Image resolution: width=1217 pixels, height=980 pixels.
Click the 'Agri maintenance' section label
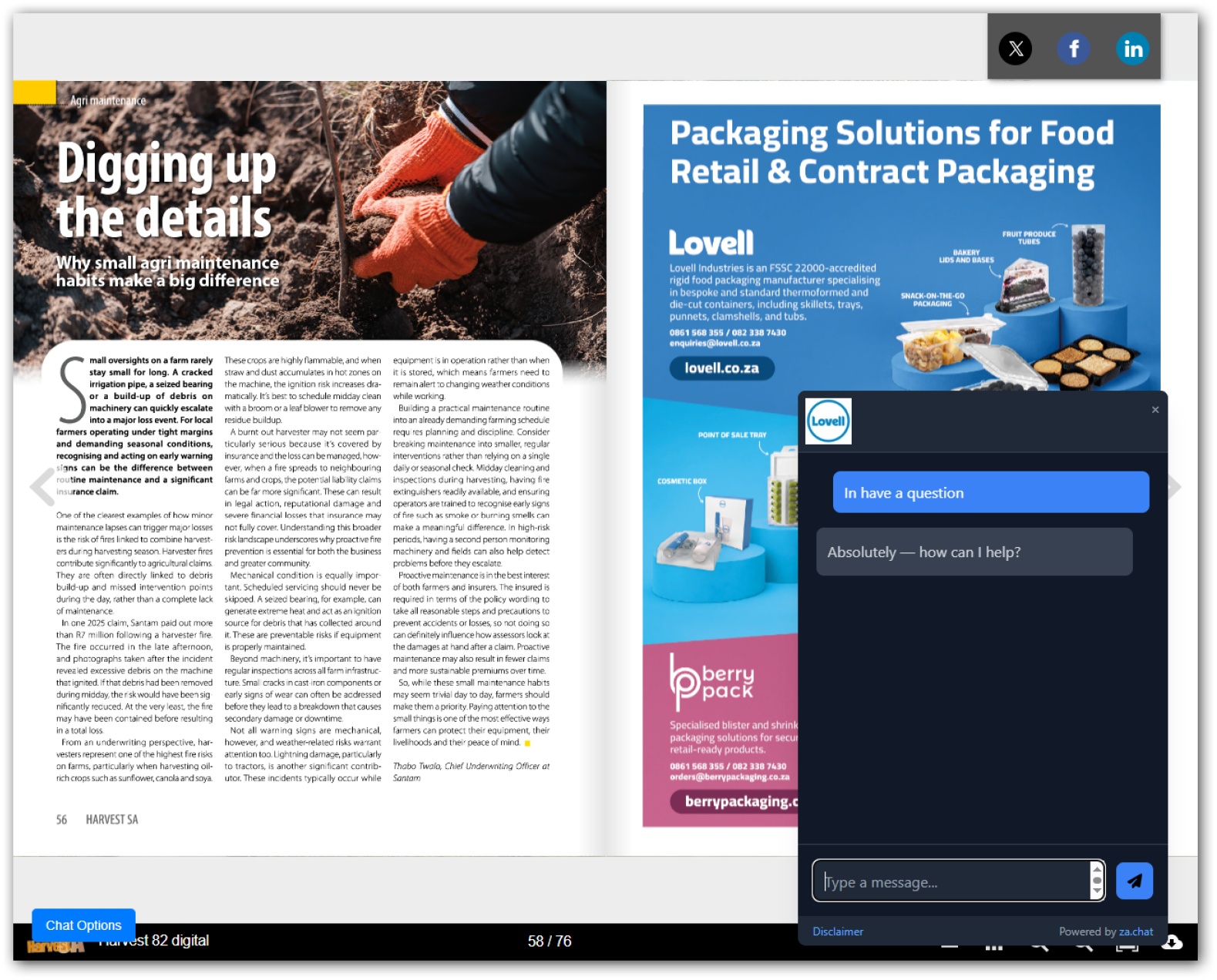(108, 101)
